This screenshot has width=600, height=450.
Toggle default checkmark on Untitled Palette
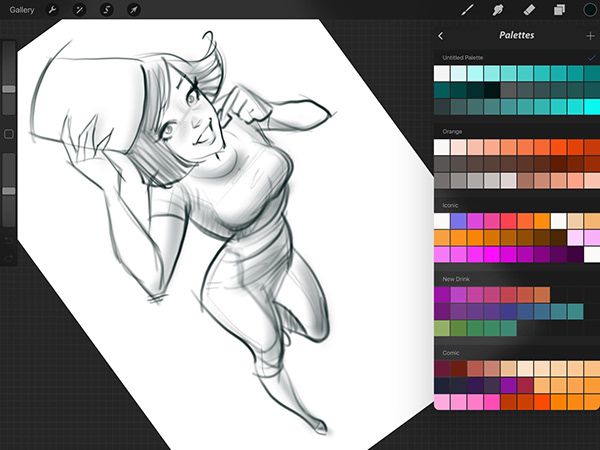click(590, 59)
